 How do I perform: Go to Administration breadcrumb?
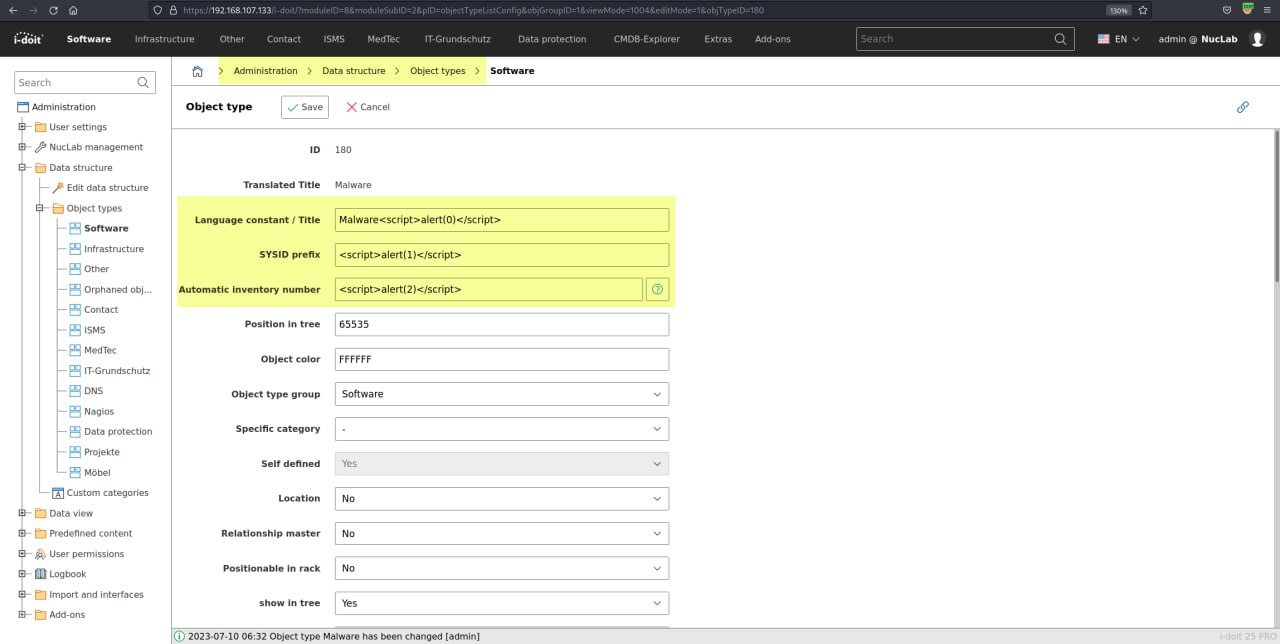265,71
